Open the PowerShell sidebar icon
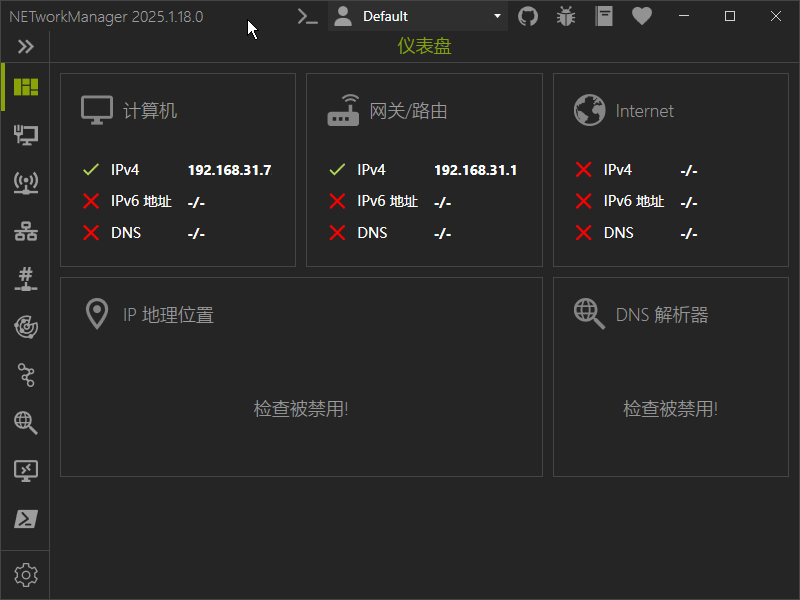Viewport: 800px width, 600px height. 26,519
